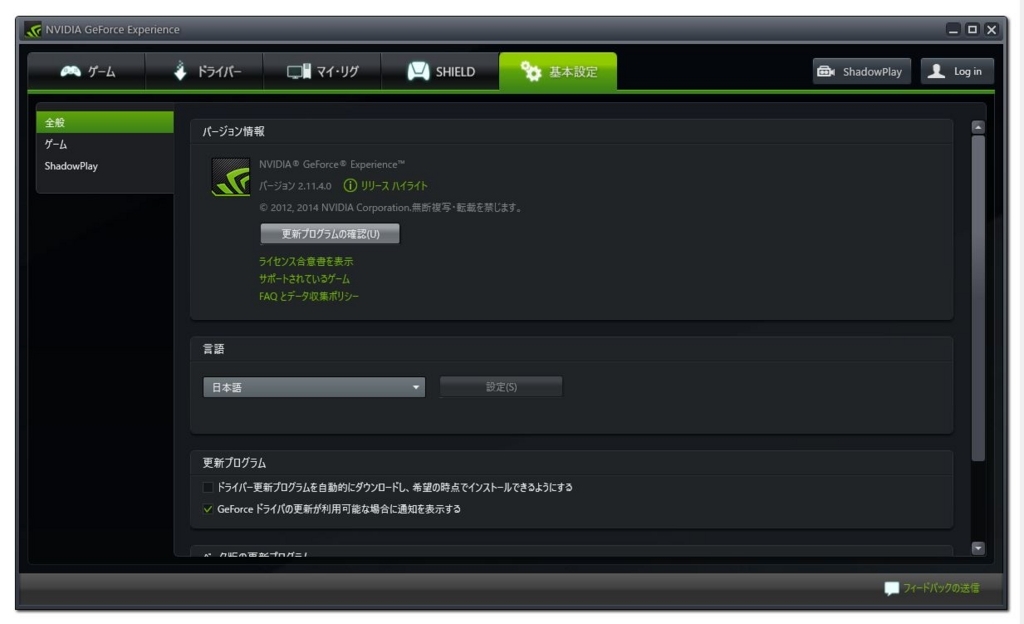Open the マイ・リグ (My Rig) tab
This screenshot has width=1024, height=624.
[322, 72]
